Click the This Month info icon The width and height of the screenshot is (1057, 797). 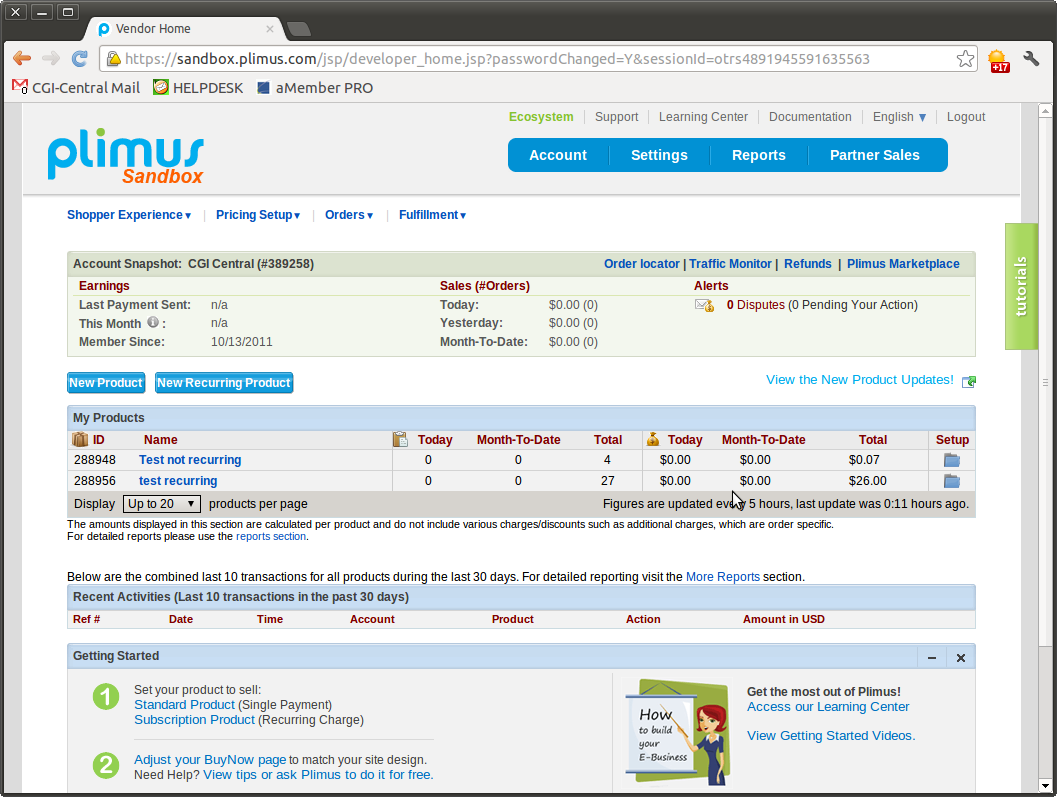(x=153, y=323)
